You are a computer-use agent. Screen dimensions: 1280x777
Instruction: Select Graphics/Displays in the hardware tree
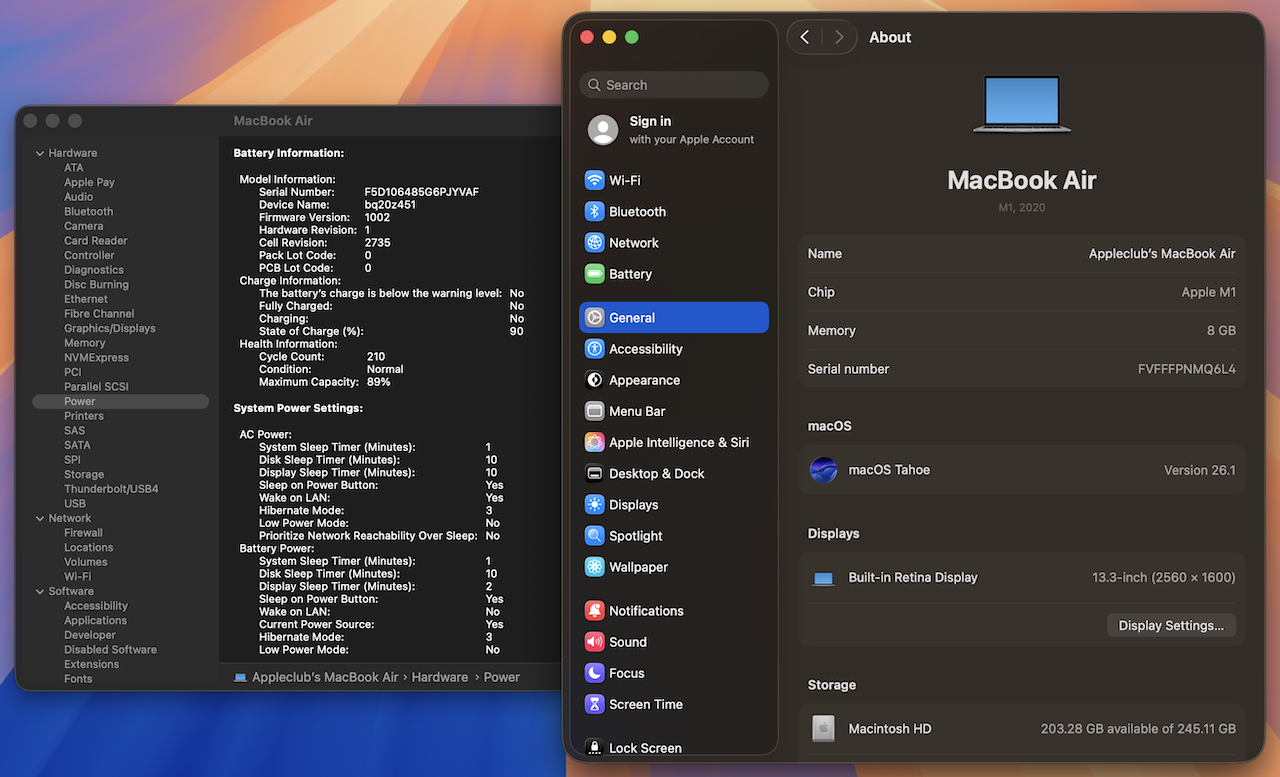pyautogui.click(x=110, y=328)
